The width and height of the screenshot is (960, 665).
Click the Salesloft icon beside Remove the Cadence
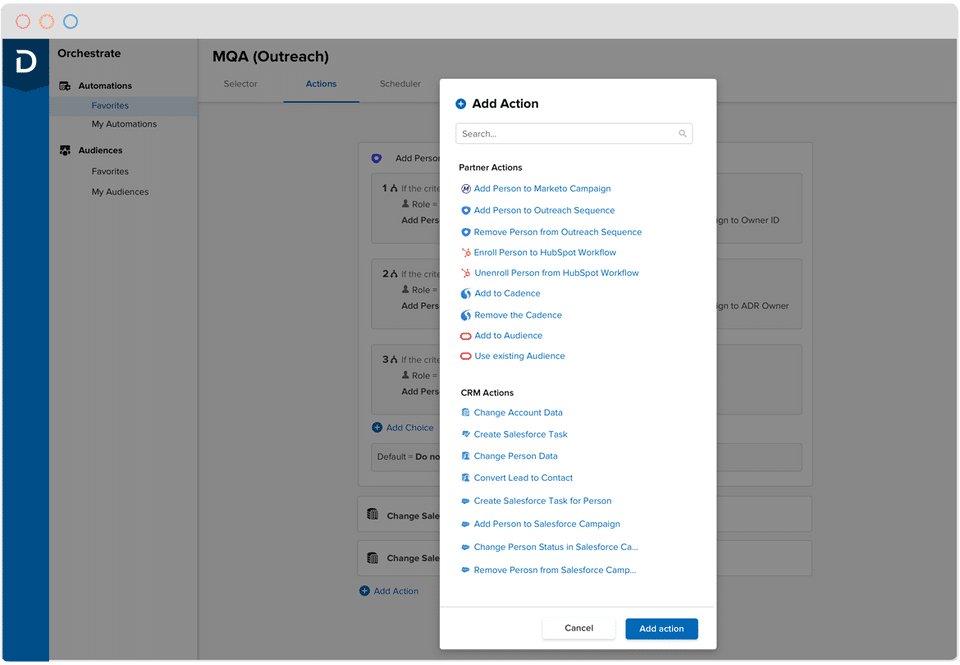pyautogui.click(x=466, y=315)
